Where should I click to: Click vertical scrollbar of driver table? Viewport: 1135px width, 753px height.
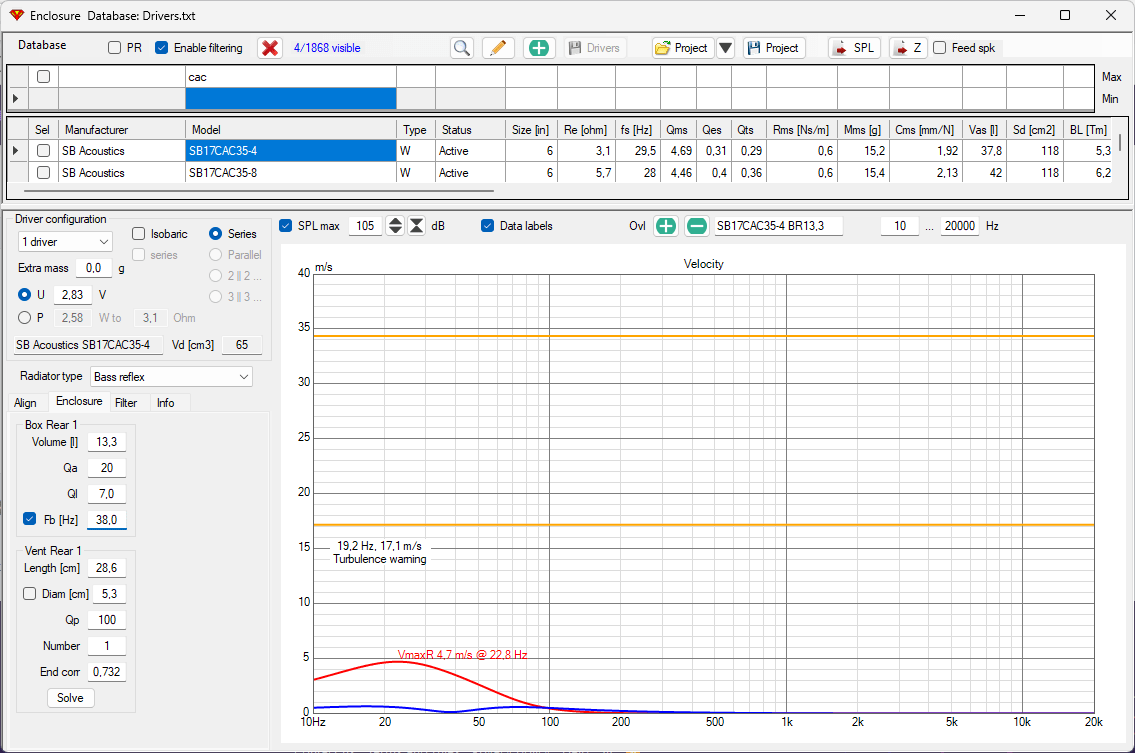click(1121, 142)
